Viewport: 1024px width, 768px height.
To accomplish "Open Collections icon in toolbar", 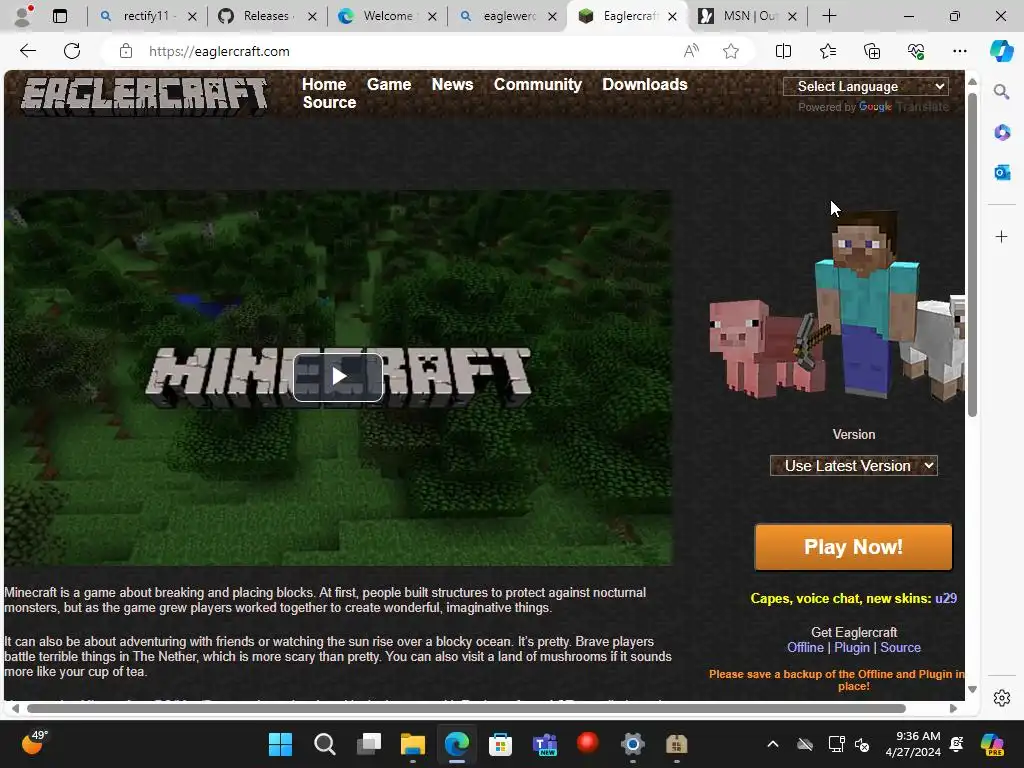I will 872,51.
